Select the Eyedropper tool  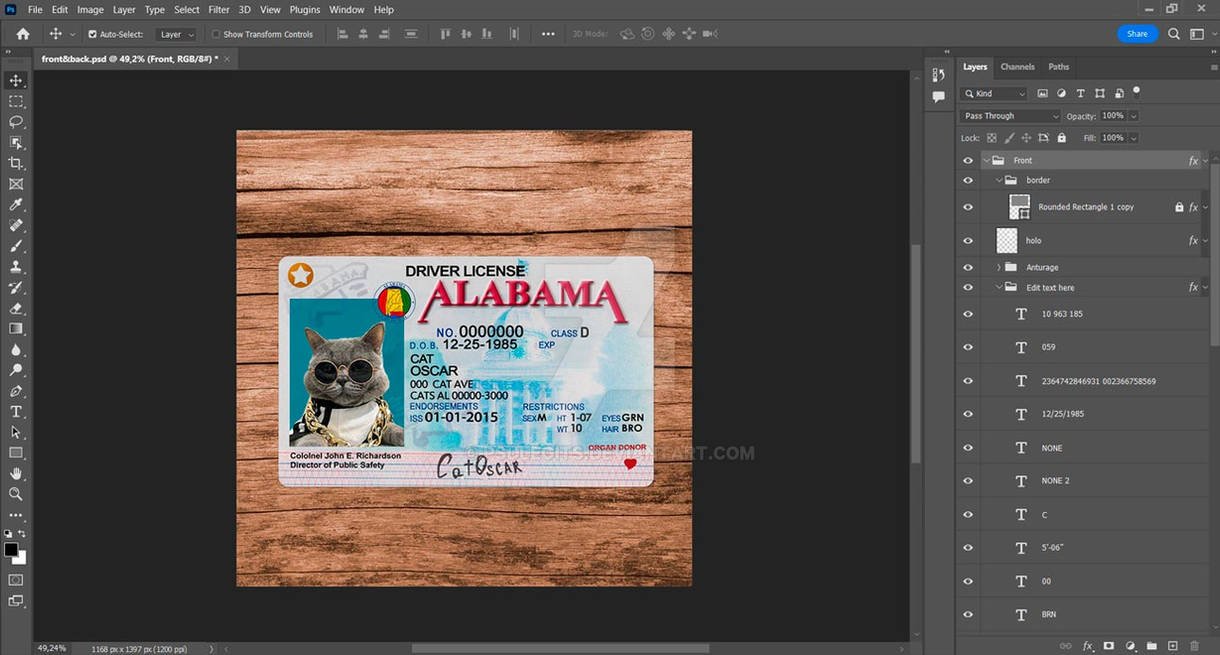point(16,205)
